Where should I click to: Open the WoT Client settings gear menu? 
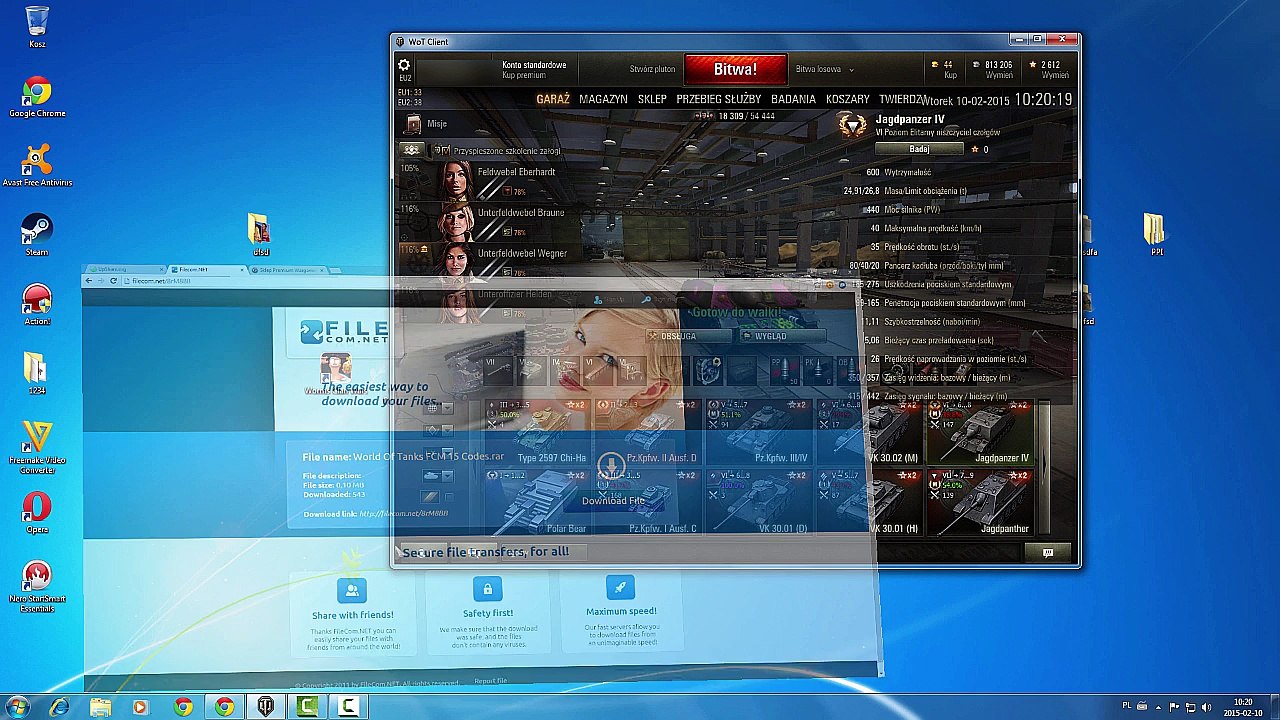(x=404, y=66)
